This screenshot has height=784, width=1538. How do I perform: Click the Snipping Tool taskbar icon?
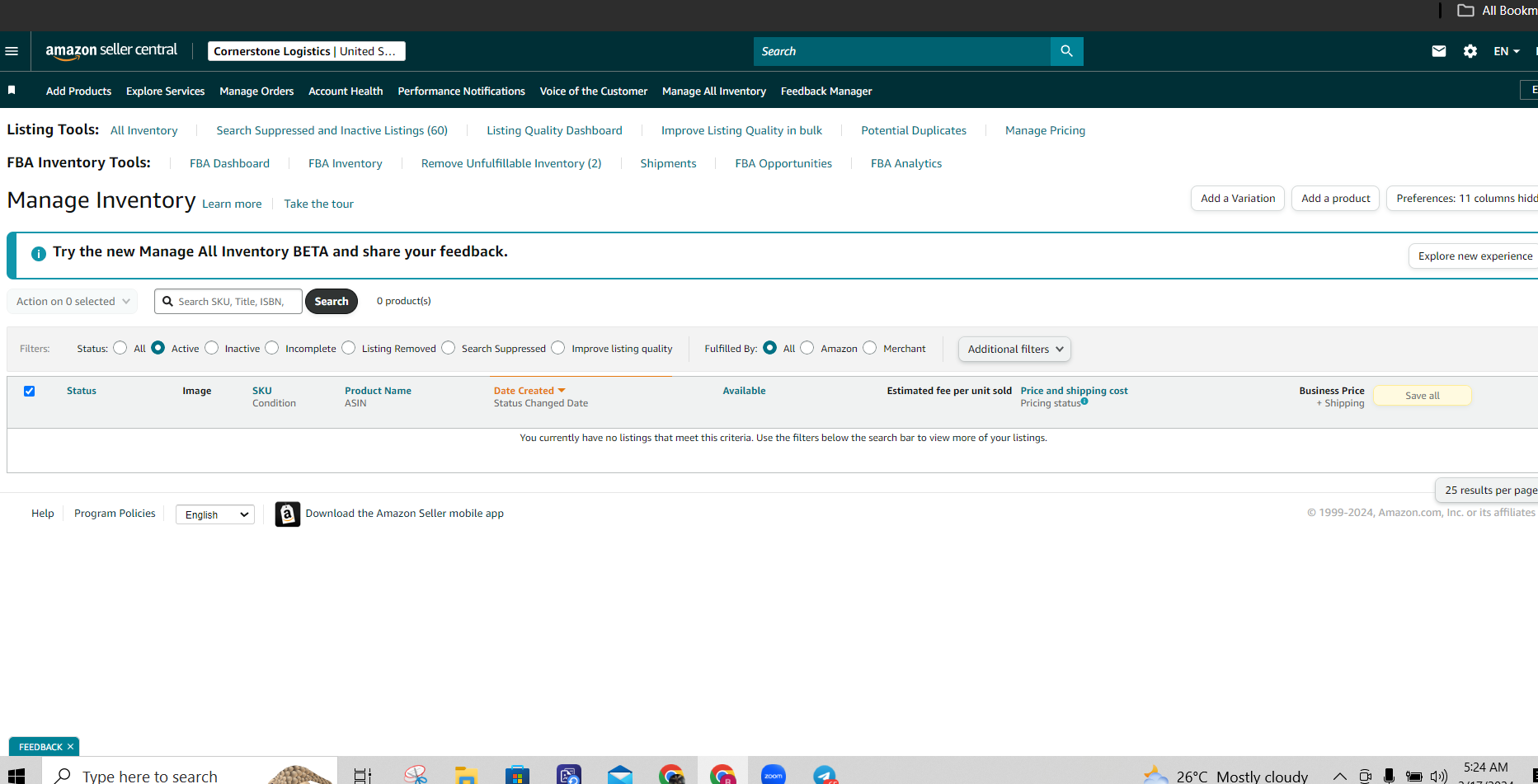click(416, 776)
